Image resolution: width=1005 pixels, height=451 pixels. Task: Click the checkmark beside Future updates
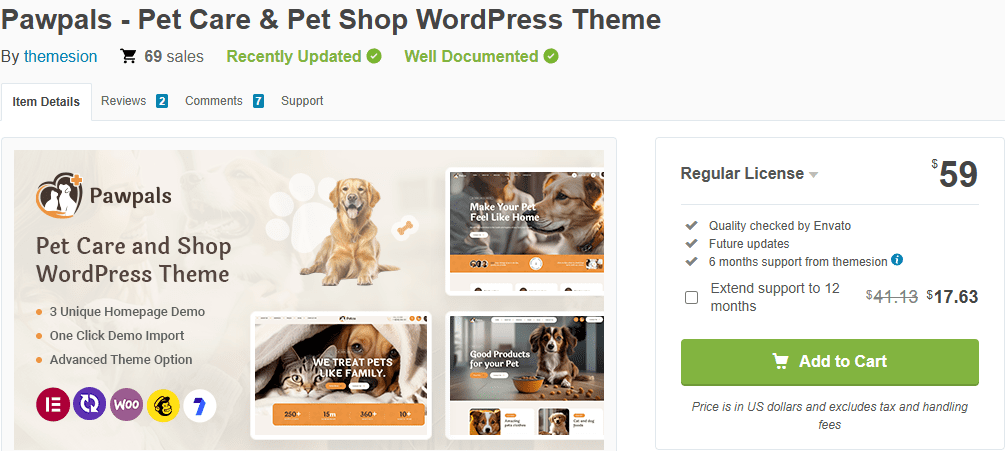coord(692,243)
